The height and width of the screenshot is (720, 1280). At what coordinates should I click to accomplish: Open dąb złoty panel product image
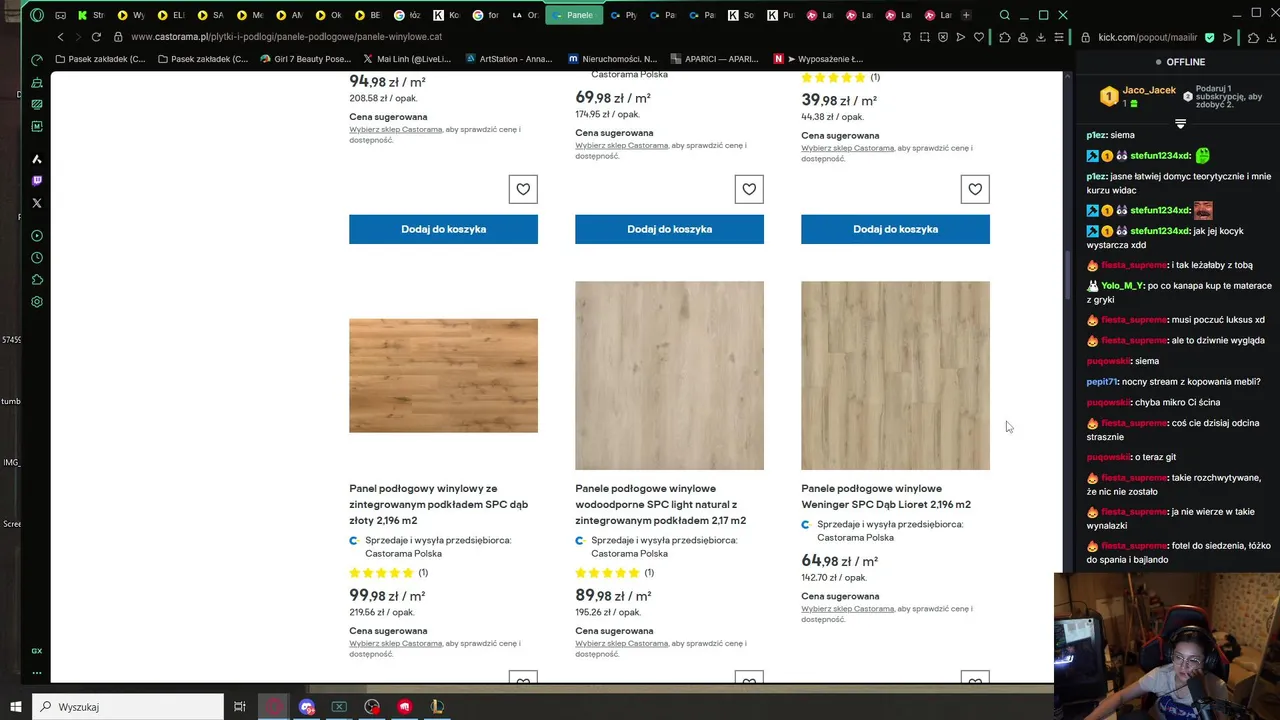[443, 375]
